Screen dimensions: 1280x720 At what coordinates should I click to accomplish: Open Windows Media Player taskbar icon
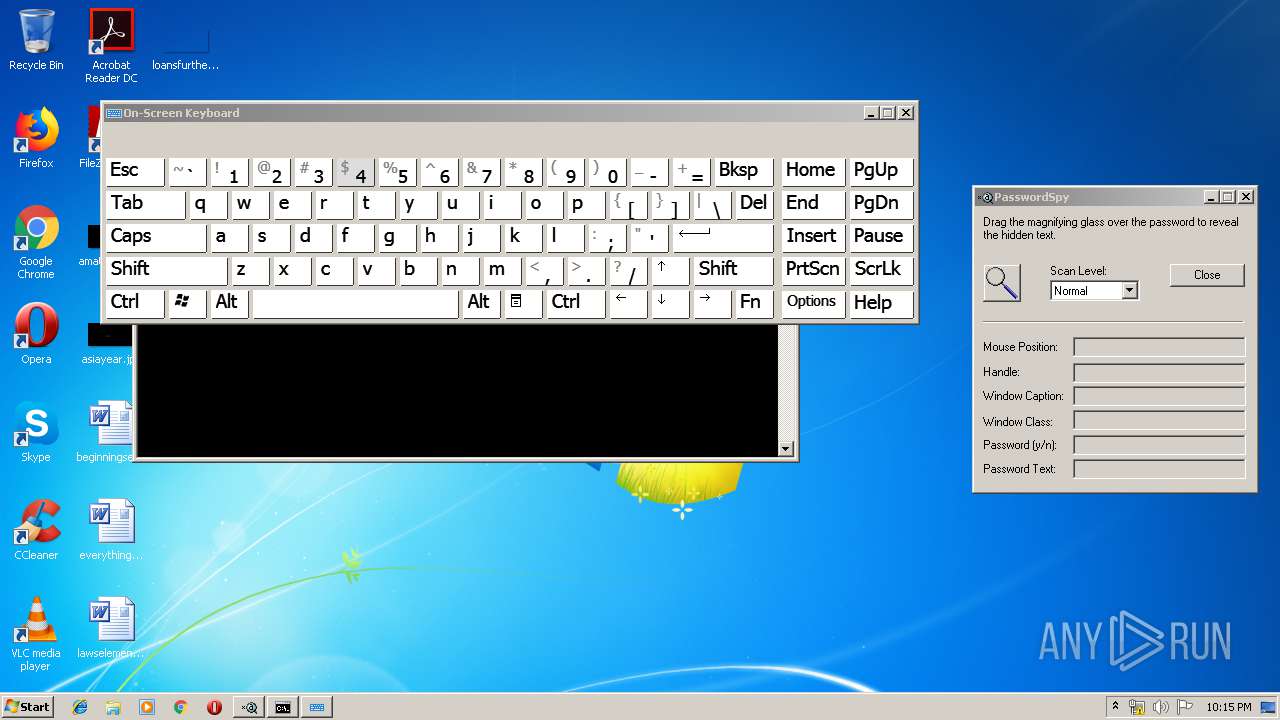(x=147, y=707)
